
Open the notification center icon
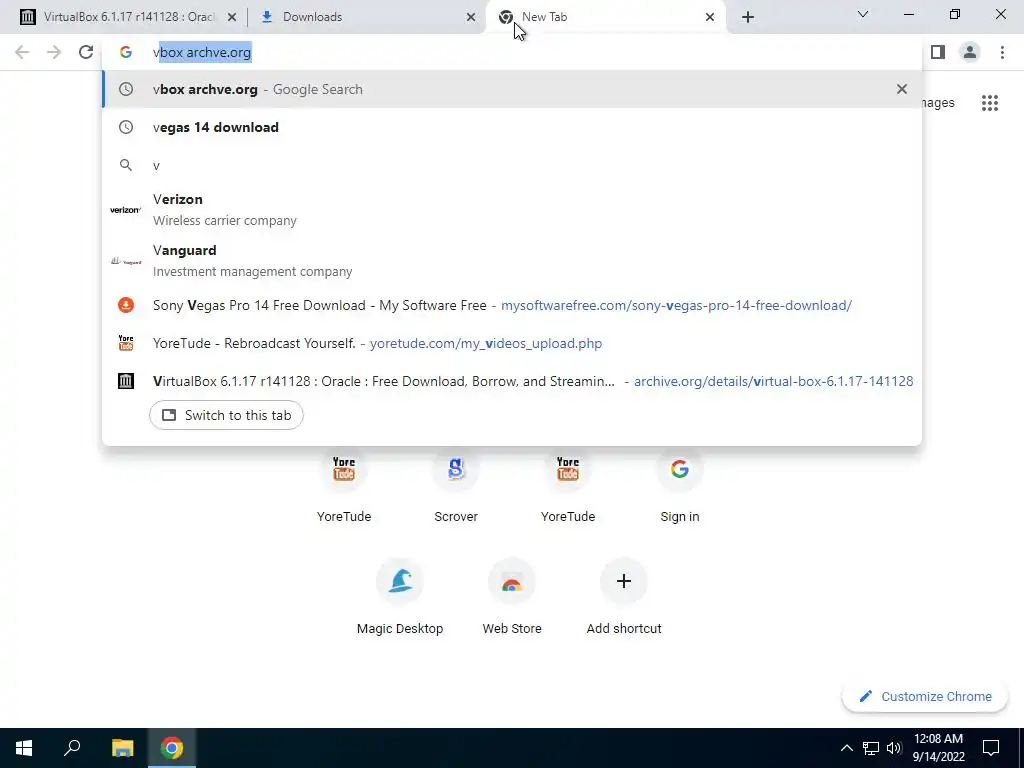point(991,748)
